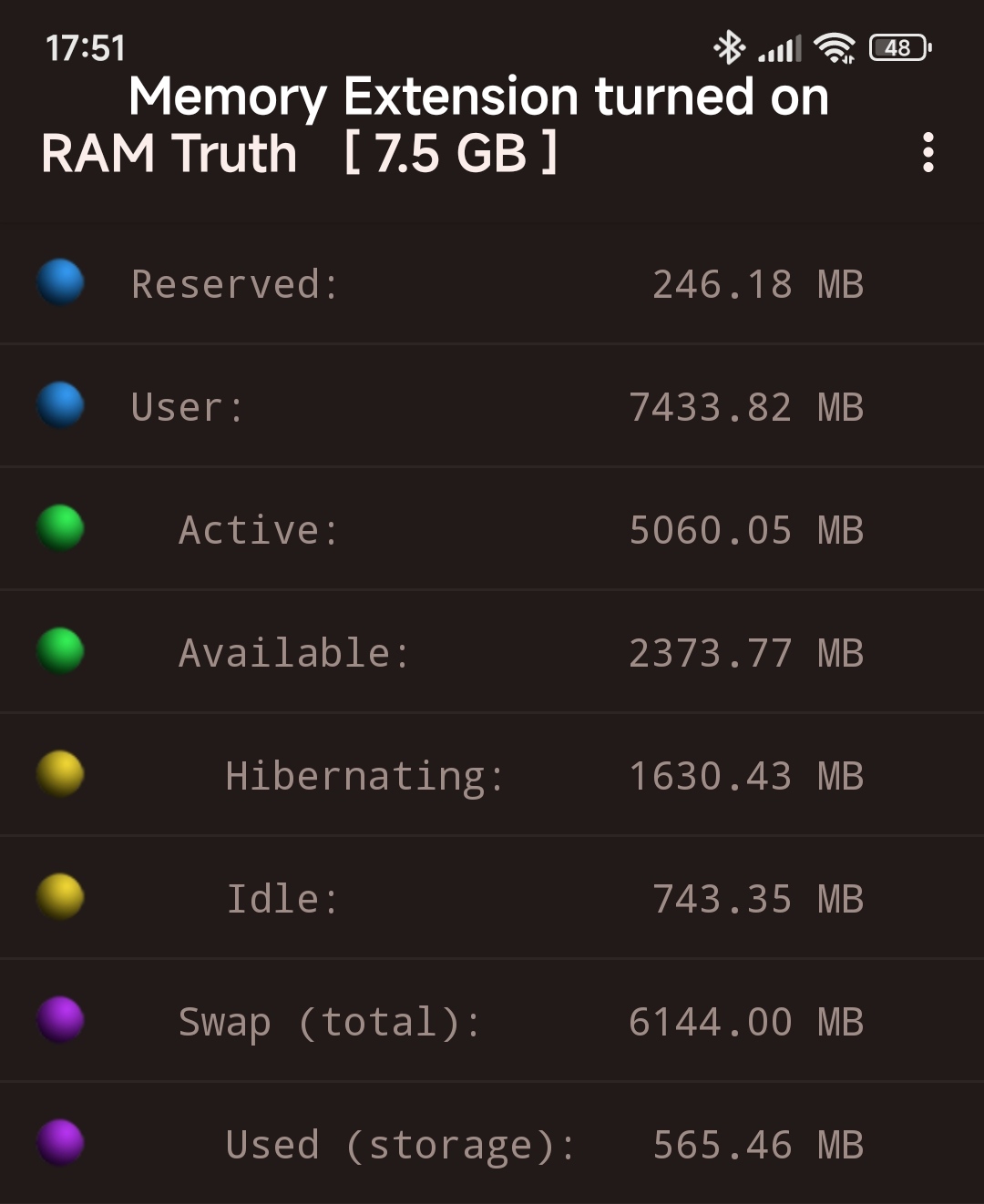
Task: Tap the purple dot beside Swap (total)
Action: (60, 1019)
